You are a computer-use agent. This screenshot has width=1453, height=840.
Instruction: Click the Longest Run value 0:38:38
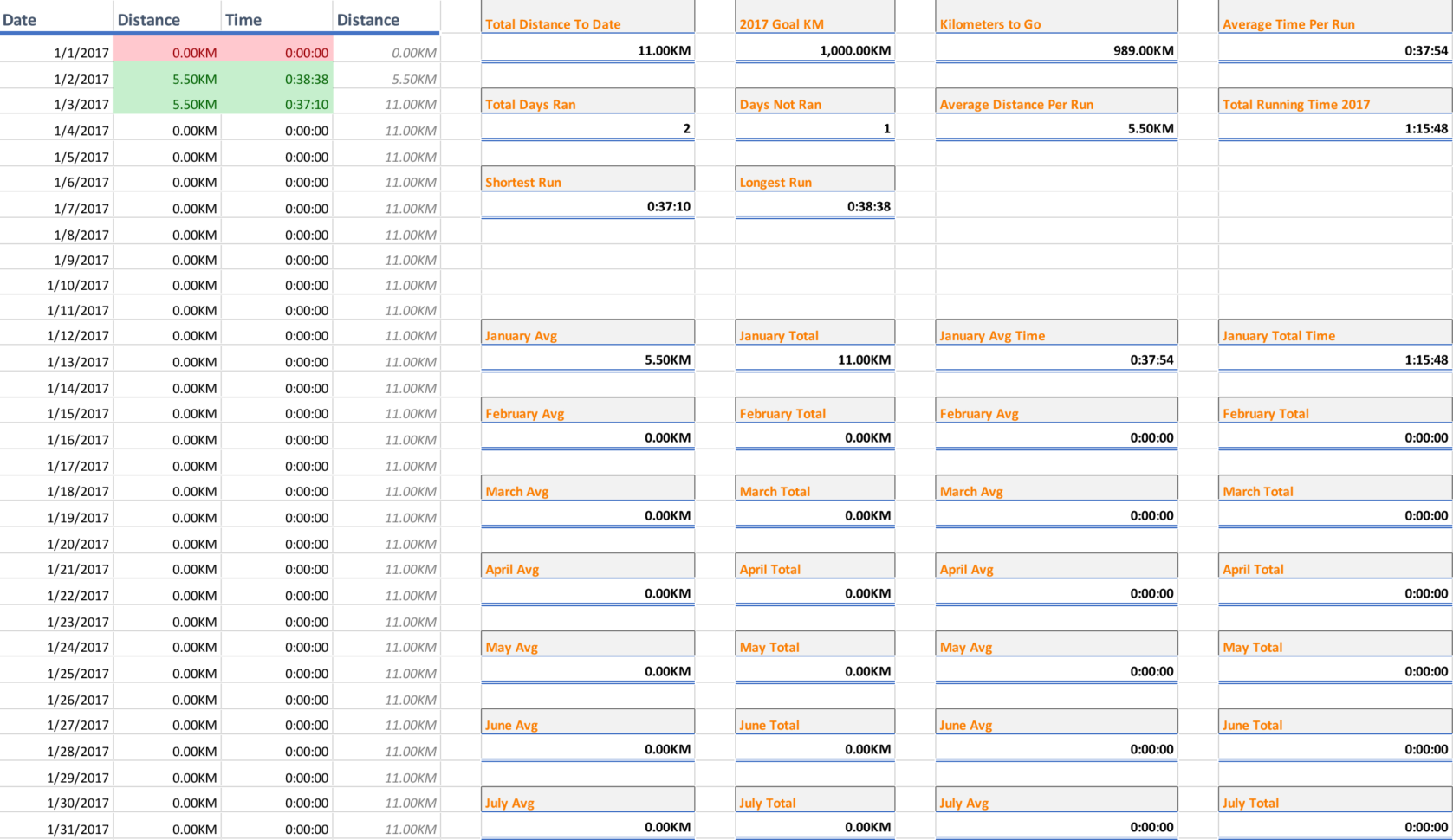814,206
